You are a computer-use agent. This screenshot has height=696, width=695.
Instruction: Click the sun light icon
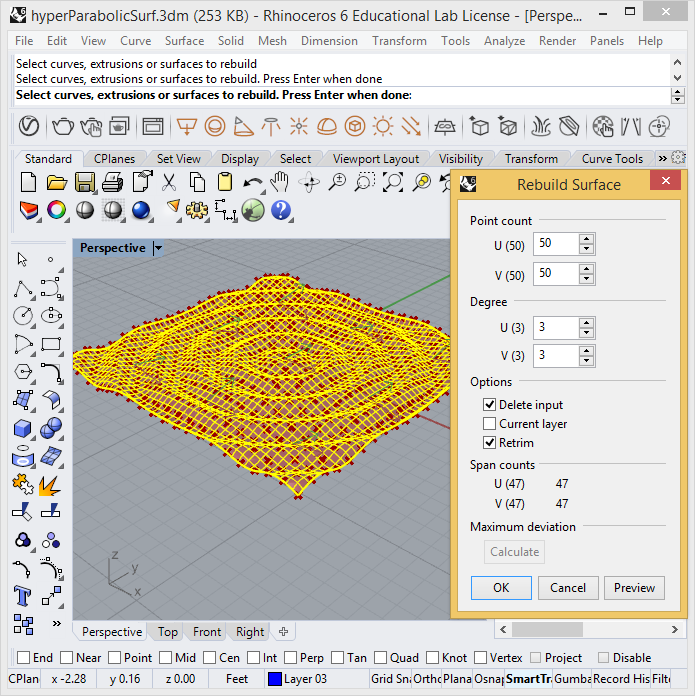[x=383, y=127]
